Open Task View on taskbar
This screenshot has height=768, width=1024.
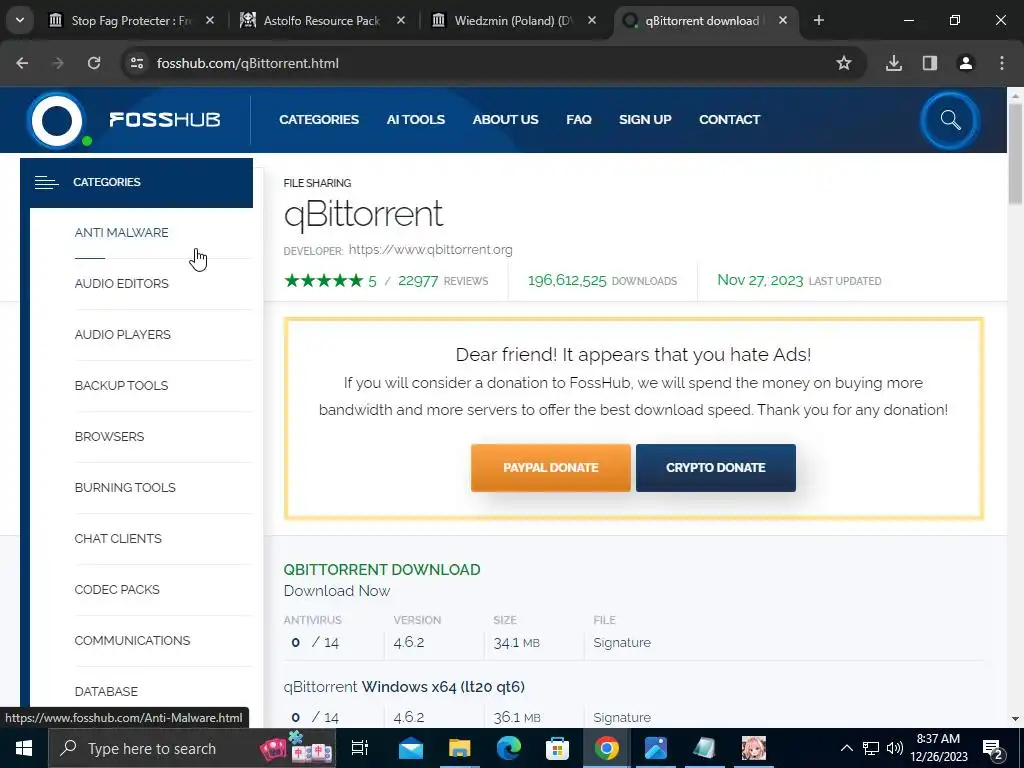pyautogui.click(x=360, y=748)
